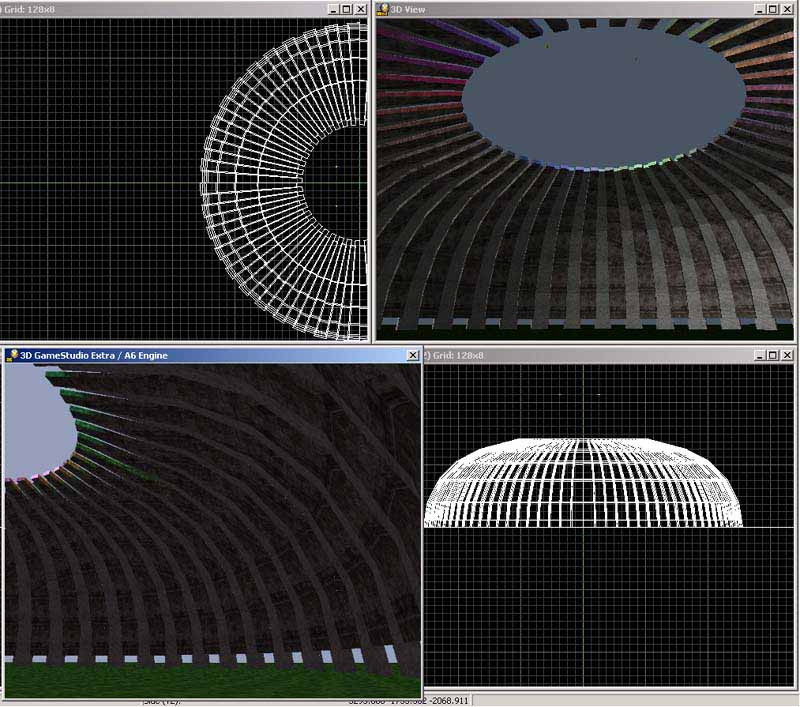Screen dimensions: 800x707
Task: Maximize the top-left Grid 128x8 window
Action: click(346, 9)
